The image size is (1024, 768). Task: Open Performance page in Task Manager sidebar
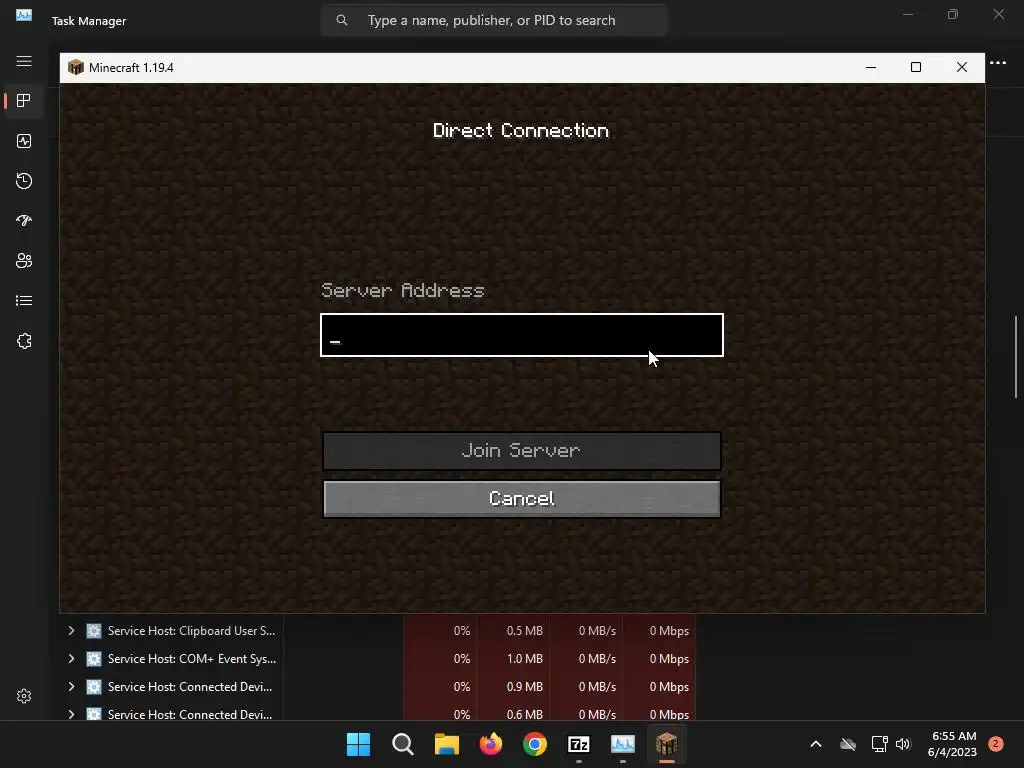coord(24,141)
